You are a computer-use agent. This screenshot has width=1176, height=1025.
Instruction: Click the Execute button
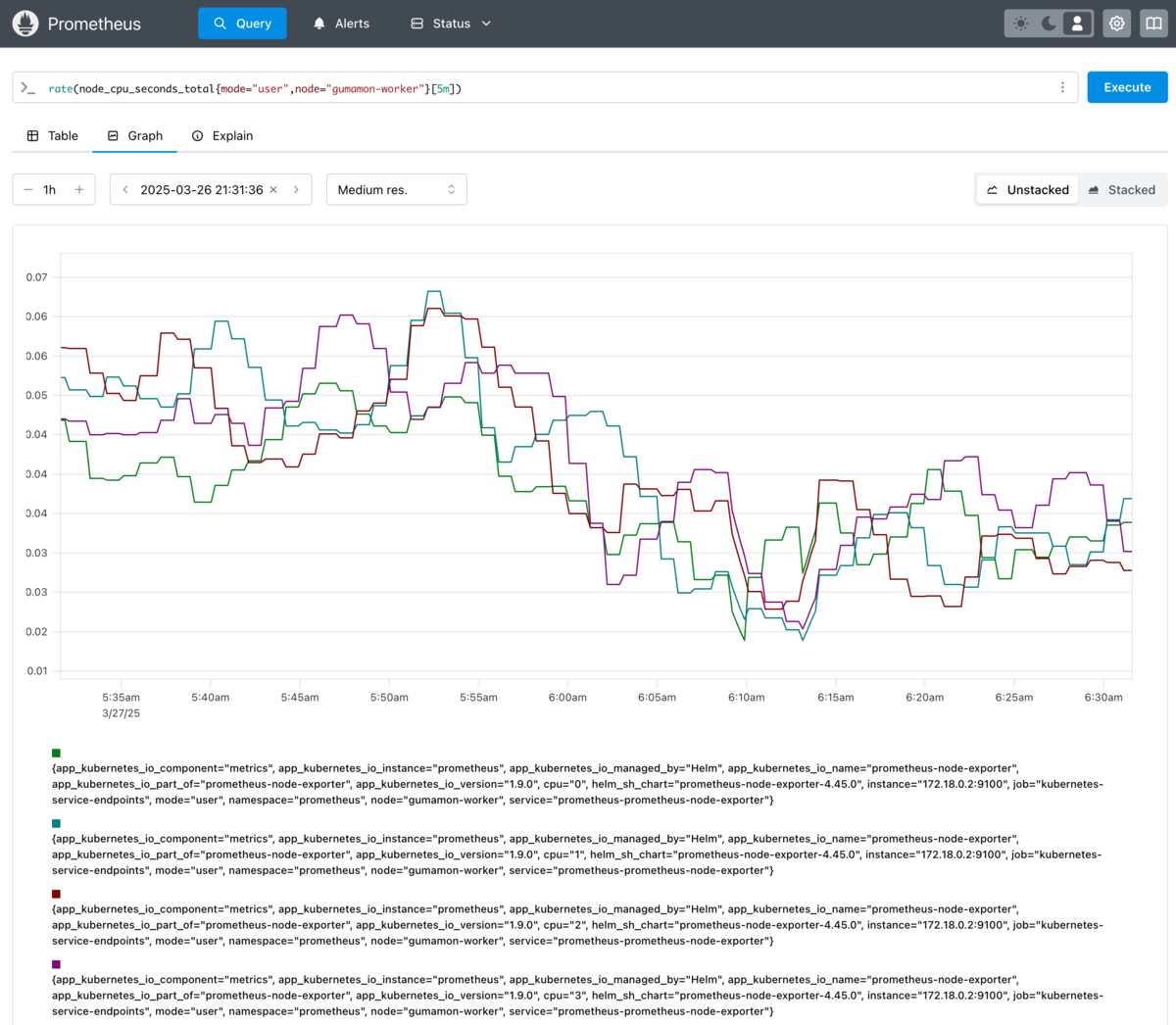point(1127,87)
